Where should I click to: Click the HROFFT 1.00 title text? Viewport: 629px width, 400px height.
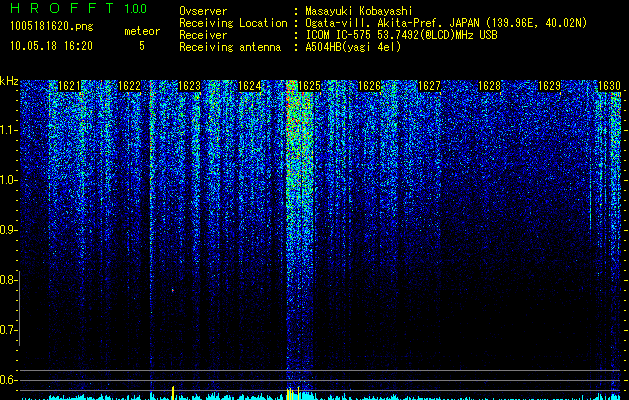pos(79,8)
